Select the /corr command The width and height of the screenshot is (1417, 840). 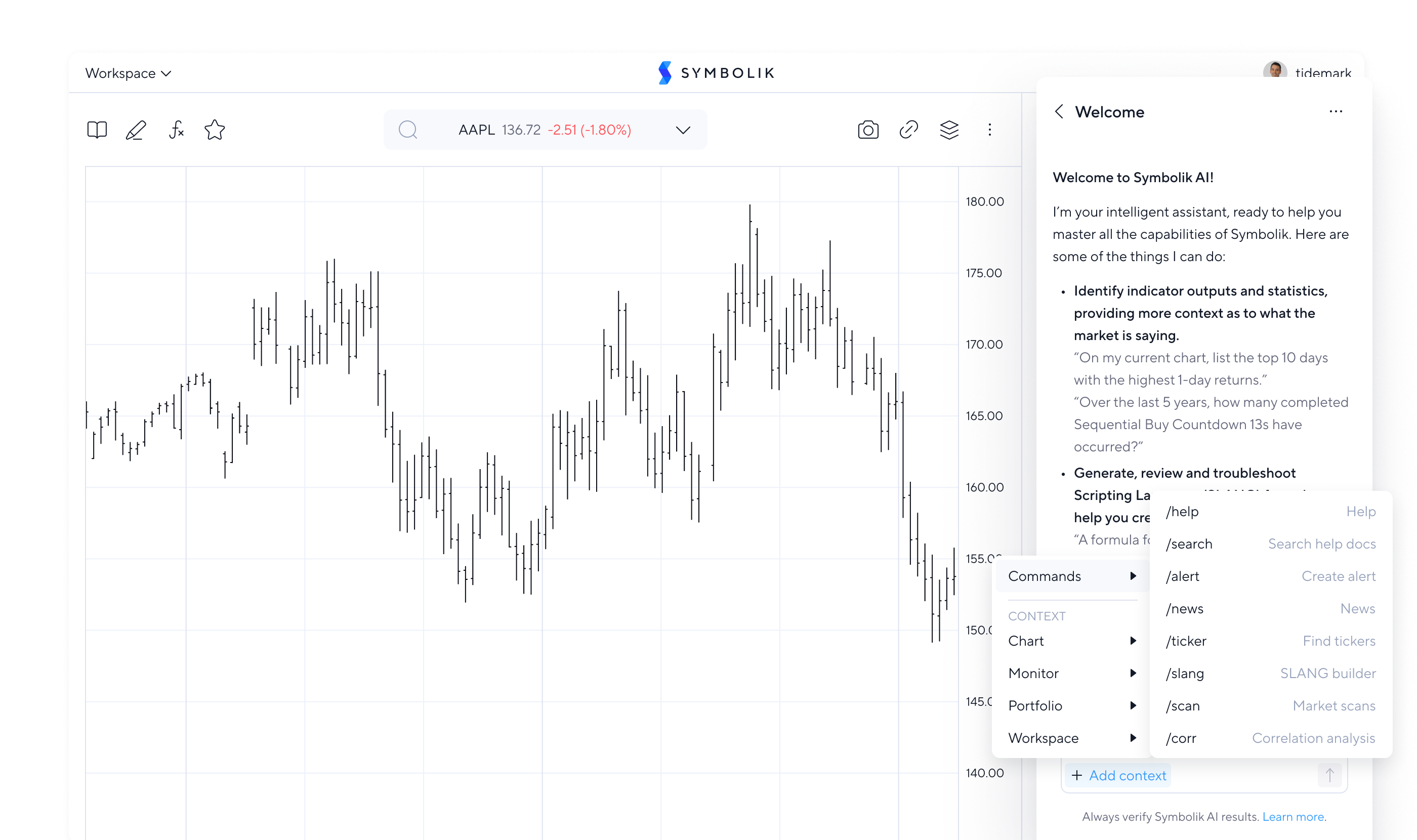1270,738
